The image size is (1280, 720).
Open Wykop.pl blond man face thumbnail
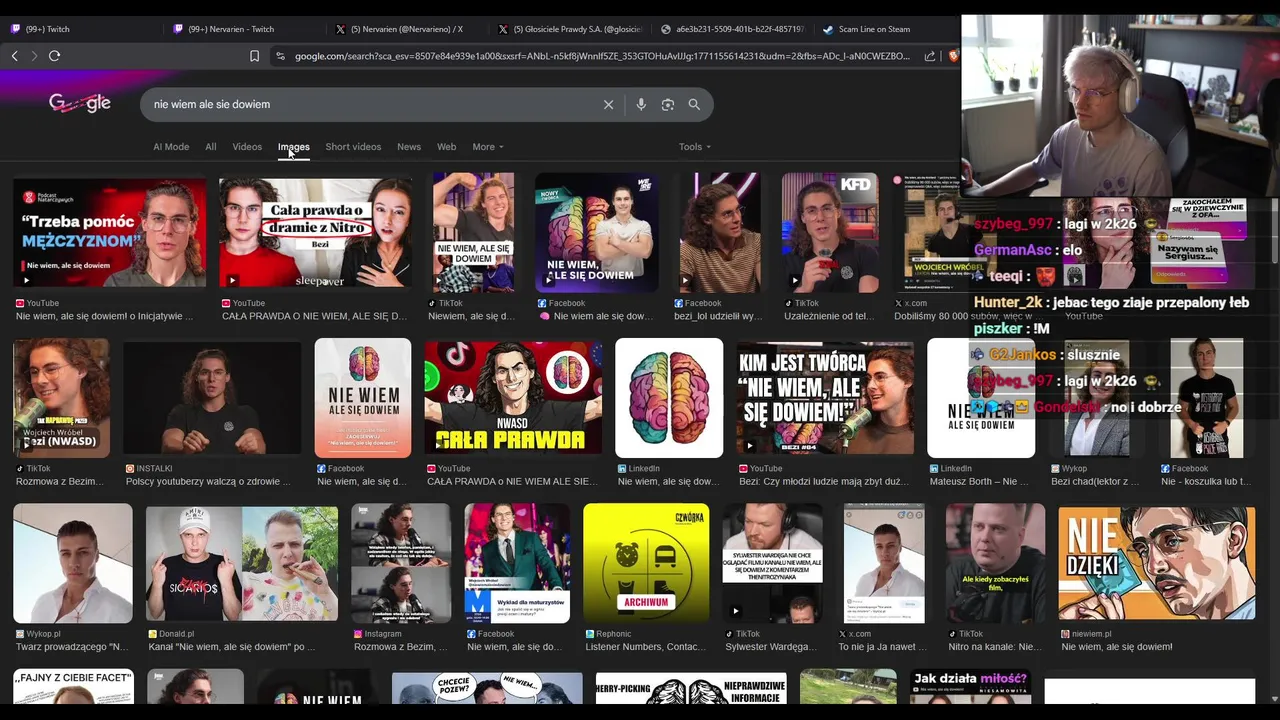(x=73, y=563)
